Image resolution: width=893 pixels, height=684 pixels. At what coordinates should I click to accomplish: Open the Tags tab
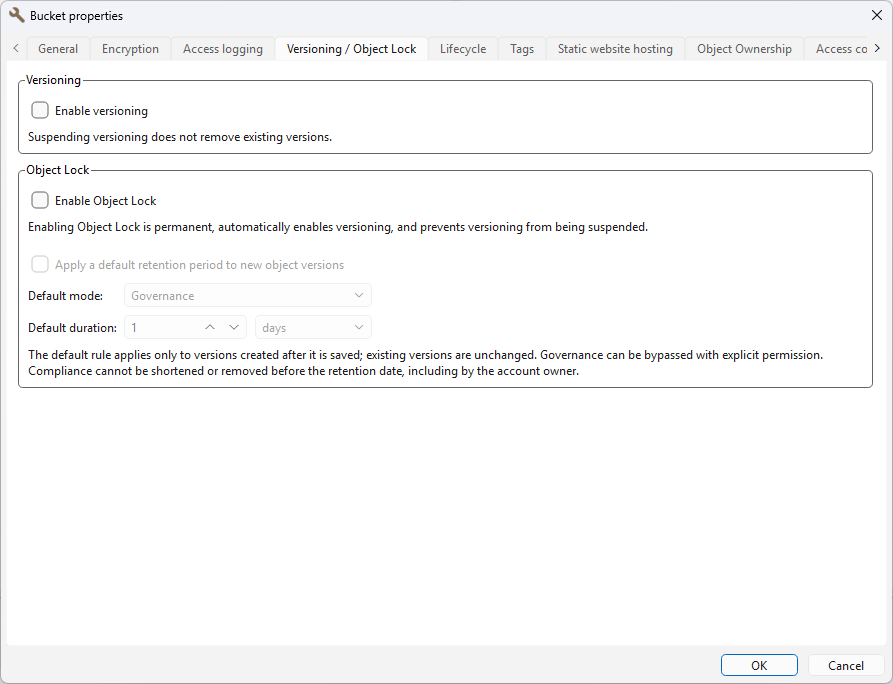coord(522,49)
